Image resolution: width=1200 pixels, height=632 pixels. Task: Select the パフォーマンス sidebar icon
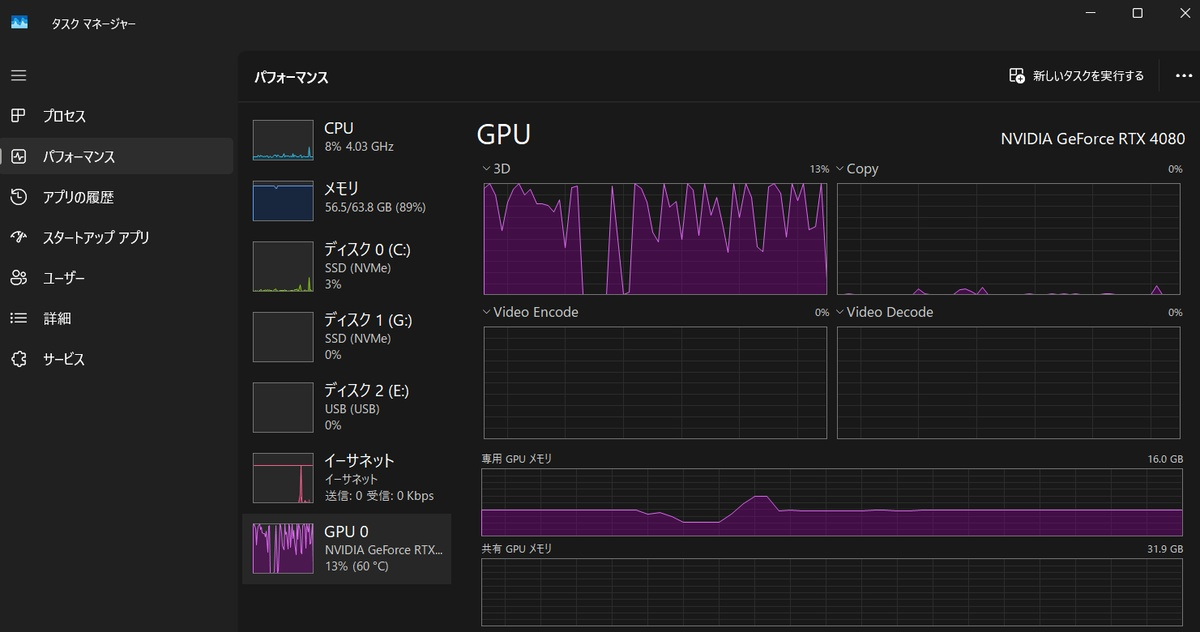19,157
